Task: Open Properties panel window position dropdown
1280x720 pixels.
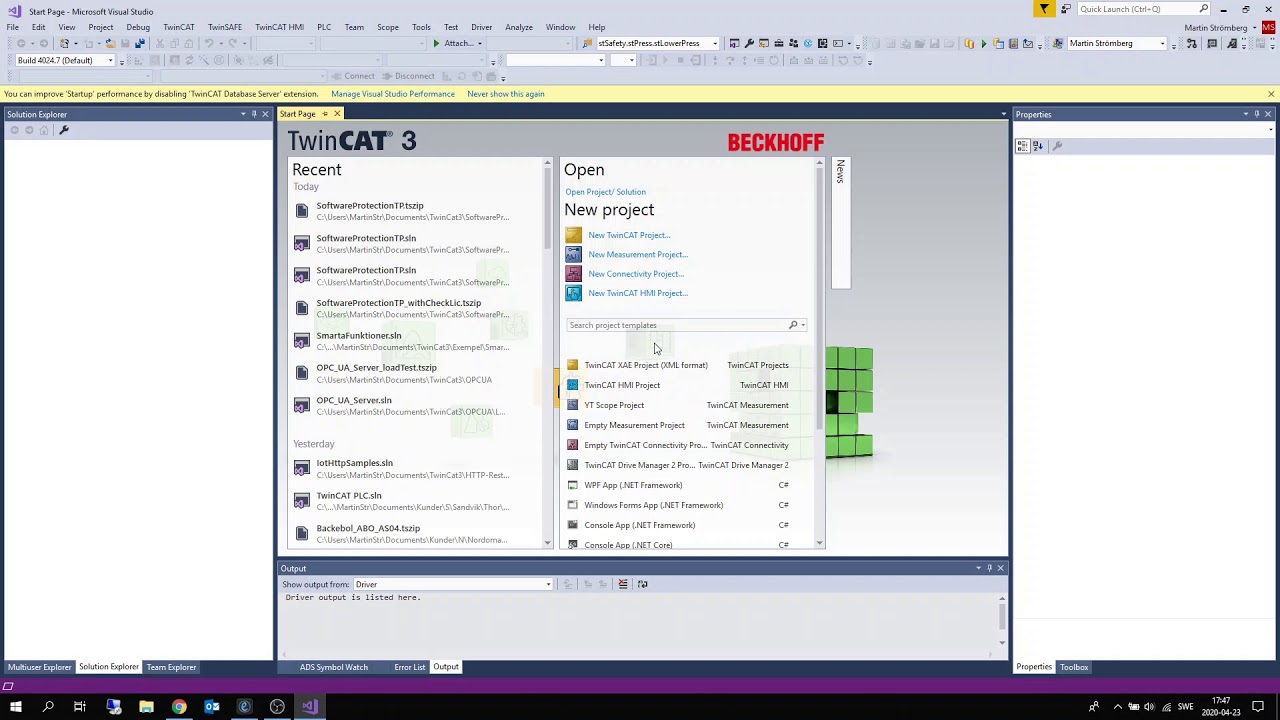Action: click(x=1246, y=114)
